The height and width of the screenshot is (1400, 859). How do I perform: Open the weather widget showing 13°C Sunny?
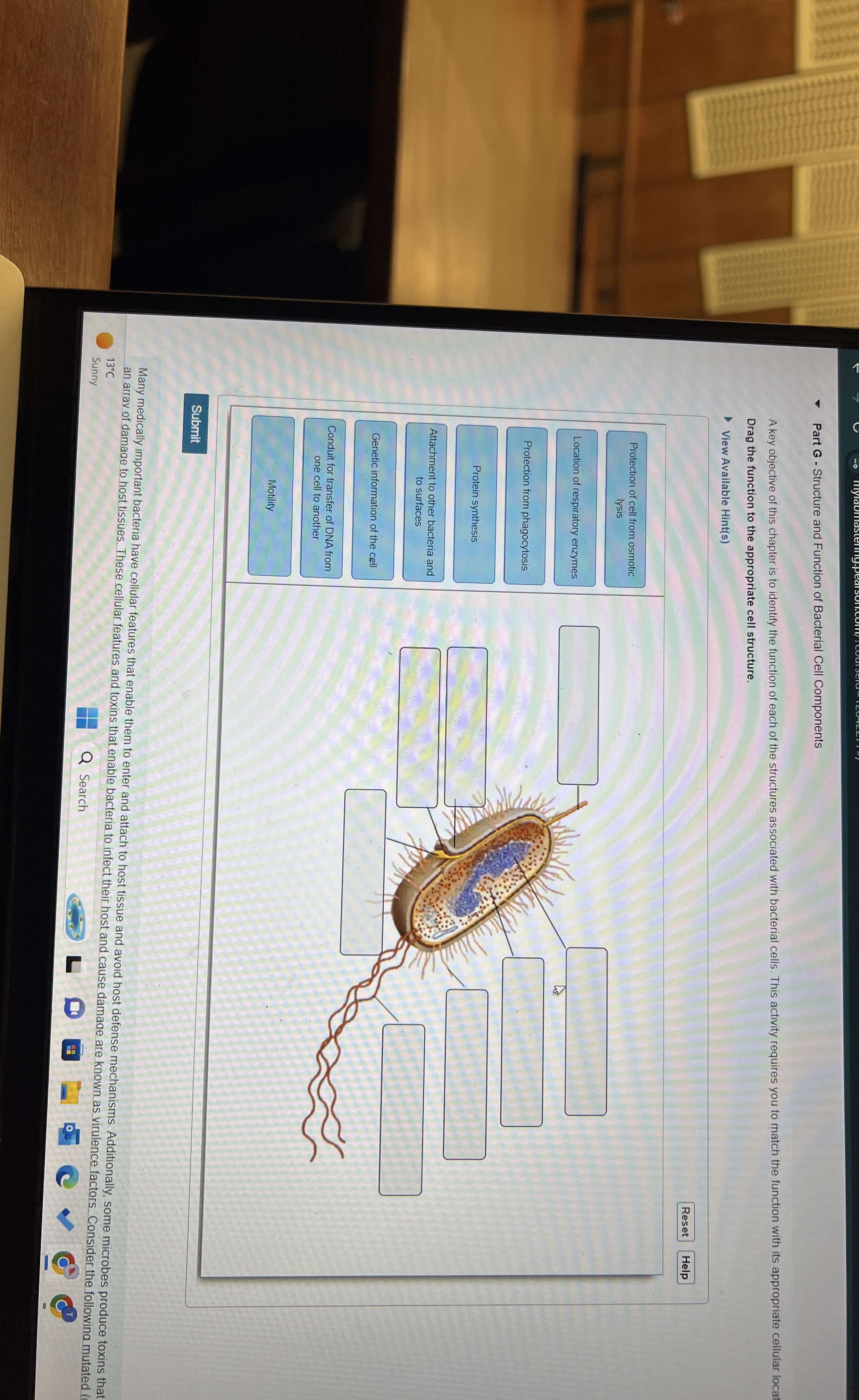point(103,361)
